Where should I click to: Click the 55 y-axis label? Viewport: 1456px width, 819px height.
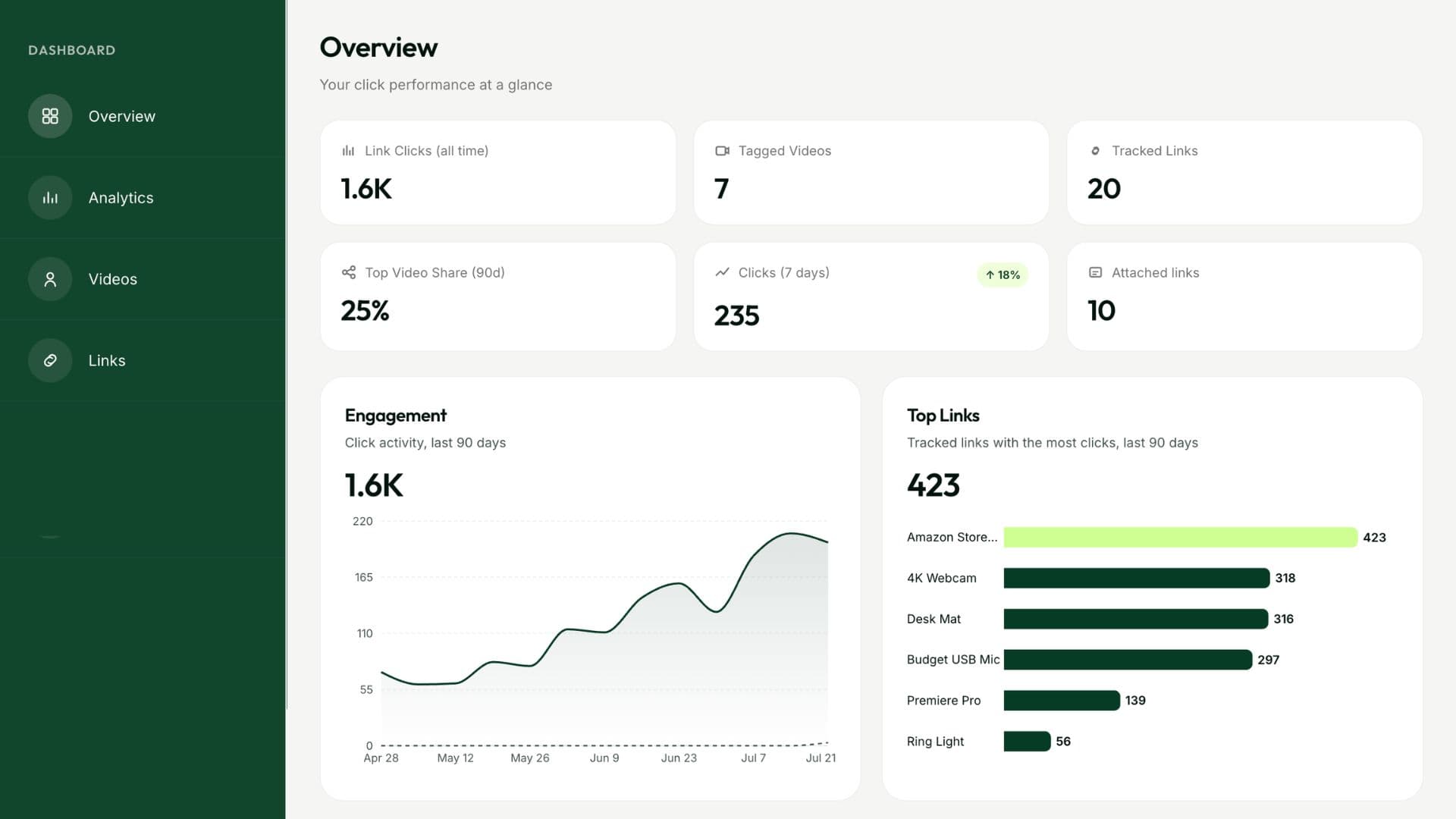pos(366,690)
